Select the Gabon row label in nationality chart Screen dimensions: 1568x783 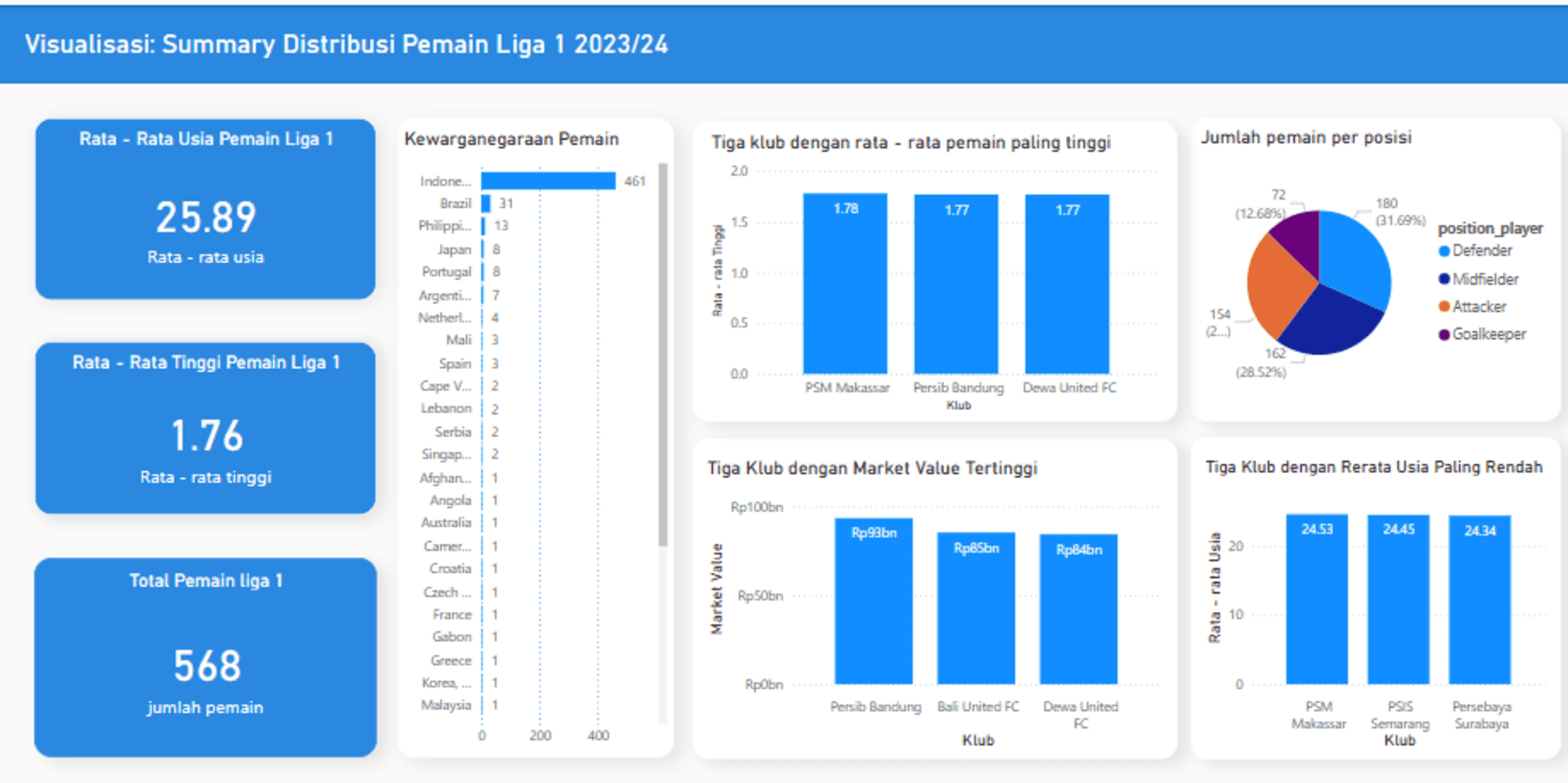tap(452, 637)
